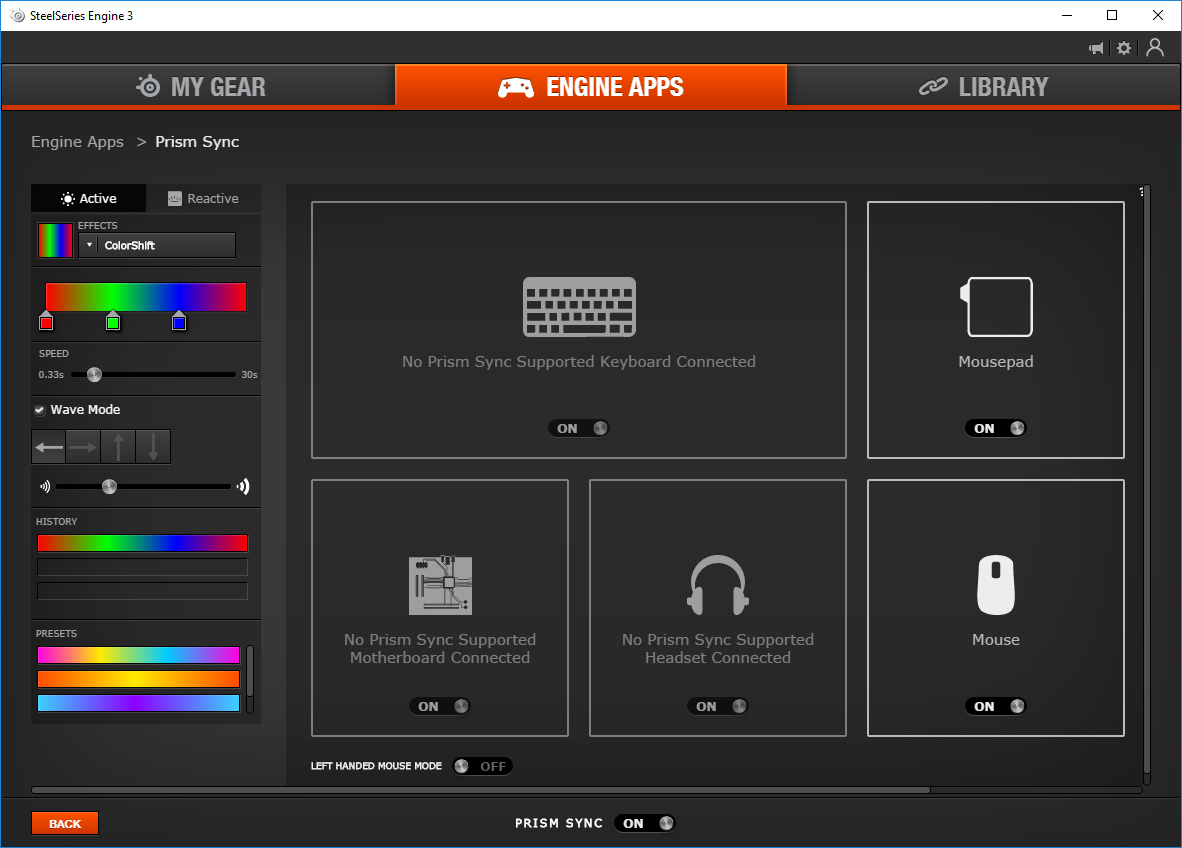This screenshot has width=1182, height=848.
Task: Click the 0.33s speed minimum label
Action: (x=51, y=375)
